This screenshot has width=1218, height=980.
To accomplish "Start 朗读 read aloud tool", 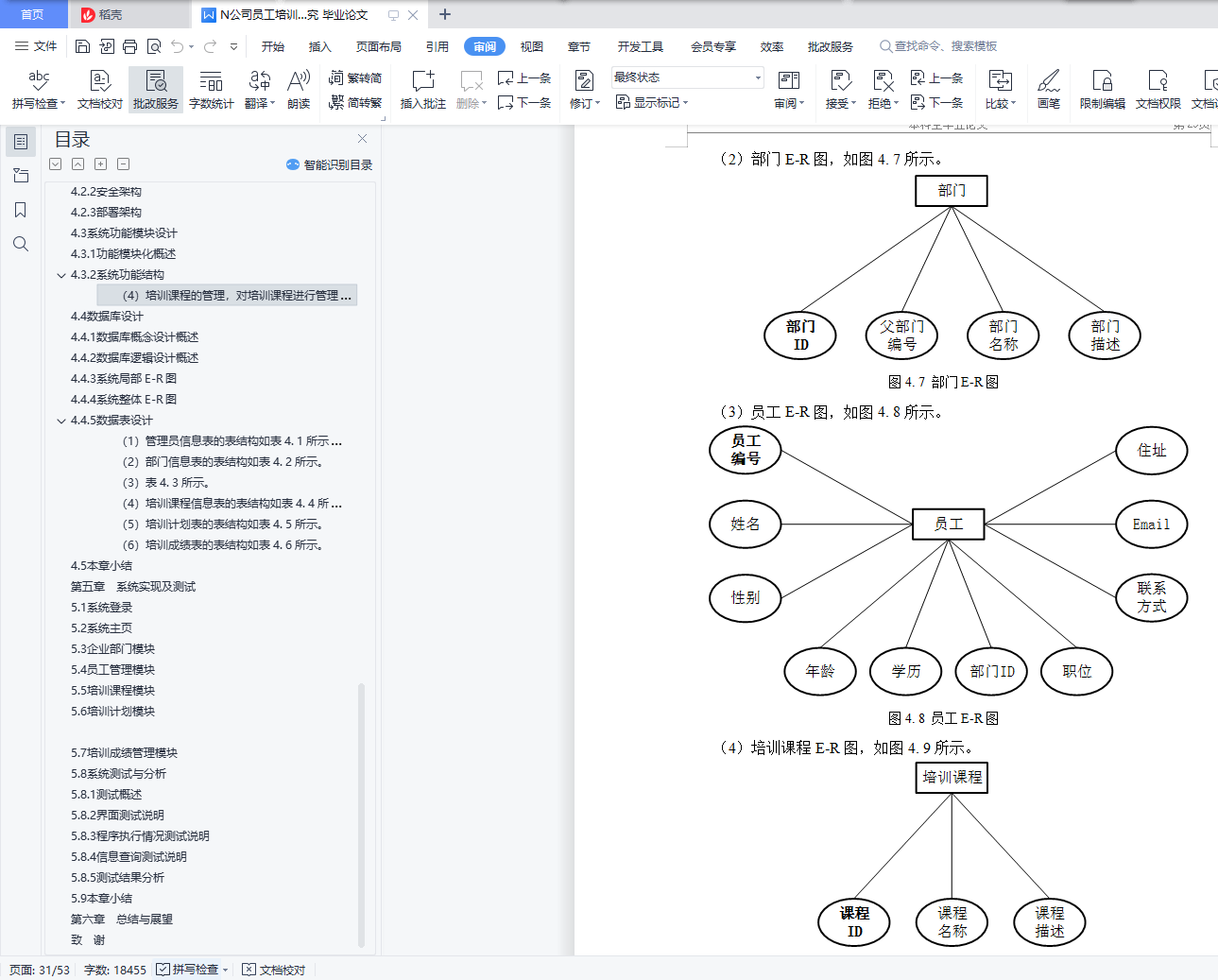I will click(299, 90).
